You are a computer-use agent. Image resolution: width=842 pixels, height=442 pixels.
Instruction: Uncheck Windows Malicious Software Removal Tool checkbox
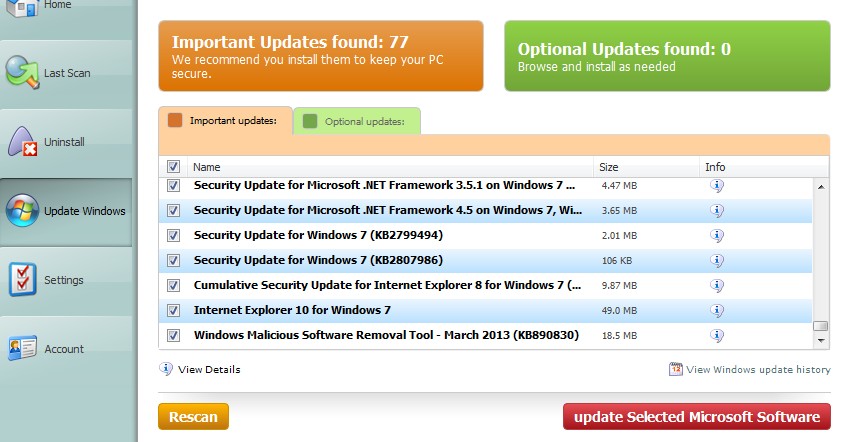[173, 335]
